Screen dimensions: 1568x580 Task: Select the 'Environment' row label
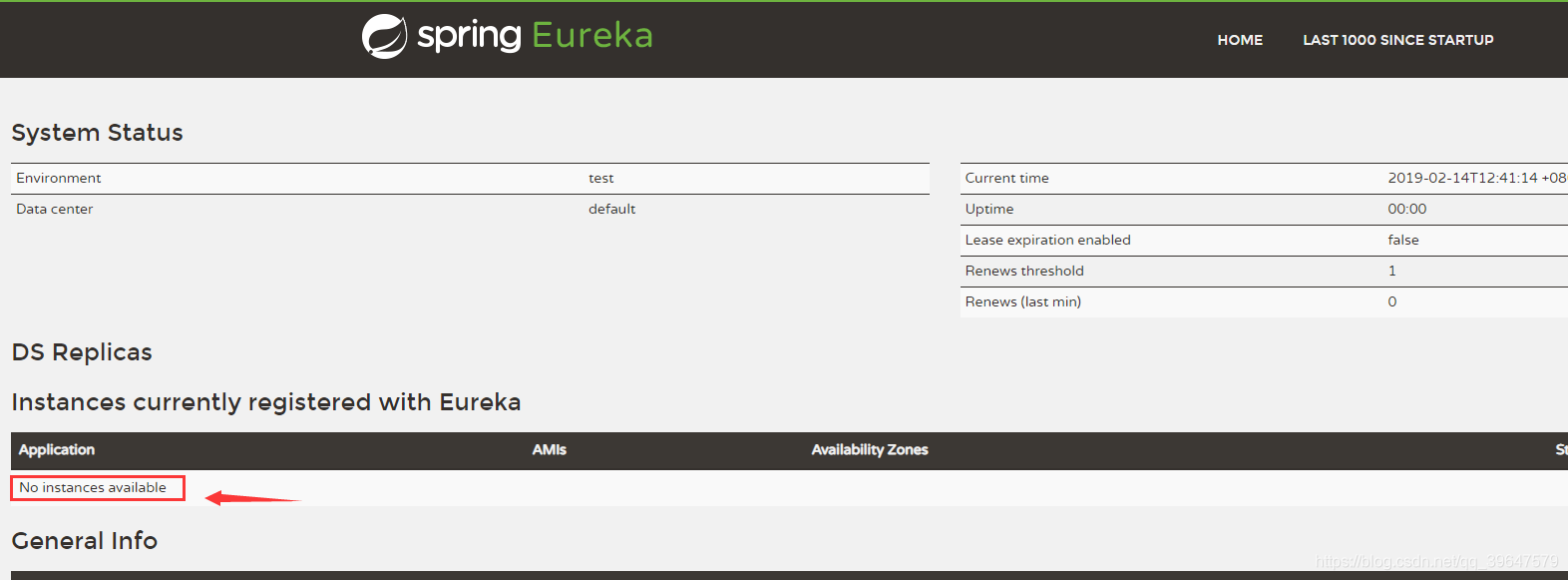click(59, 178)
